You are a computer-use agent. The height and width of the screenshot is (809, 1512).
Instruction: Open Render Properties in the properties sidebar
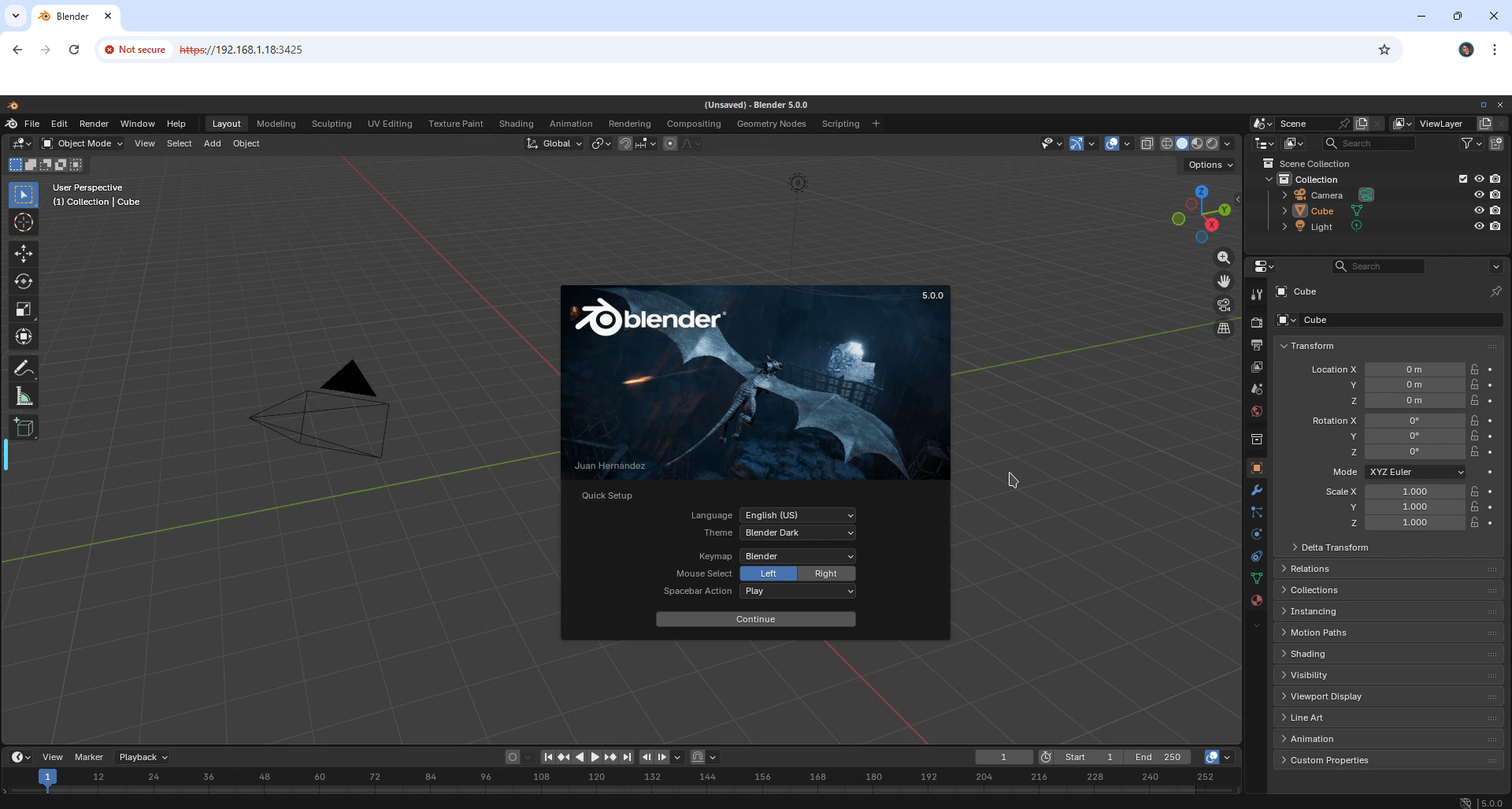(1257, 322)
